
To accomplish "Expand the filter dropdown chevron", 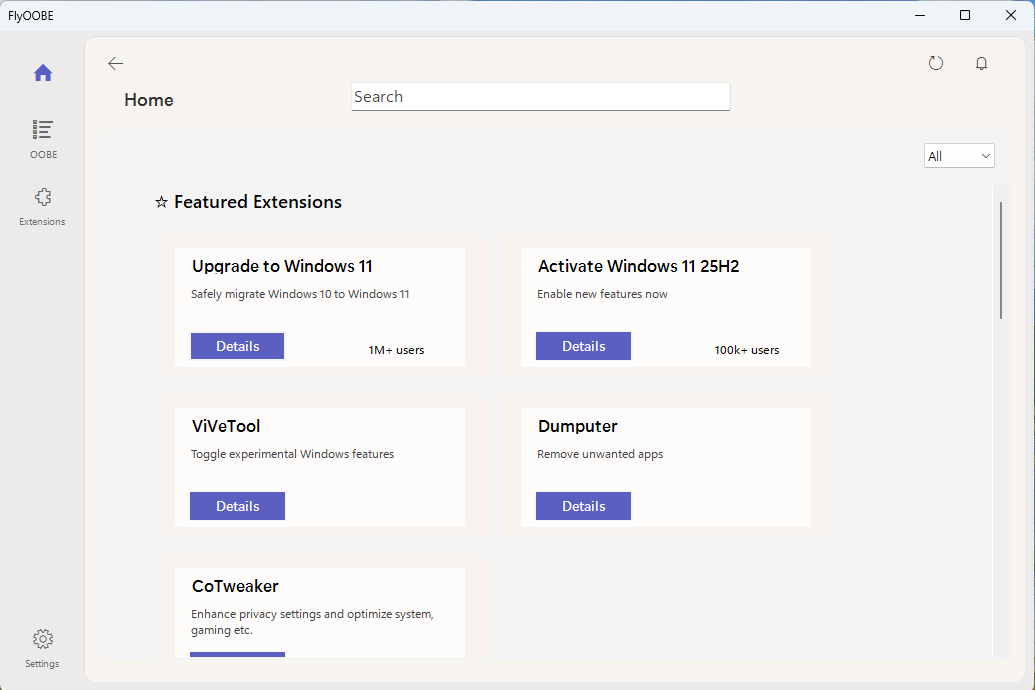I will pos(984,155).
